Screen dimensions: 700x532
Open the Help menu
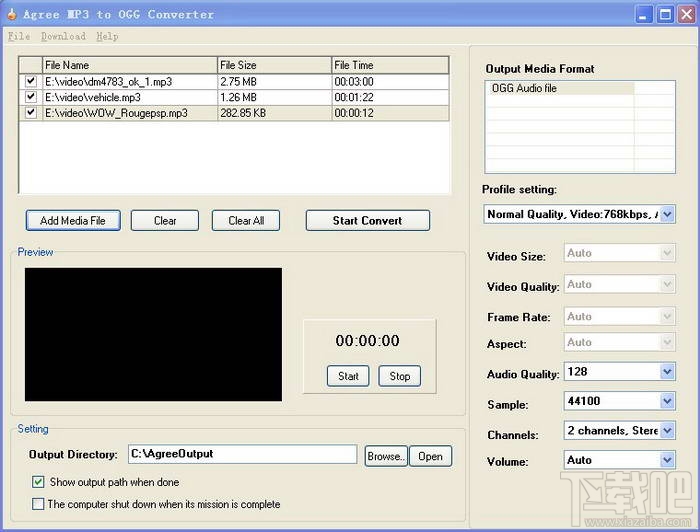click(107, 37)
